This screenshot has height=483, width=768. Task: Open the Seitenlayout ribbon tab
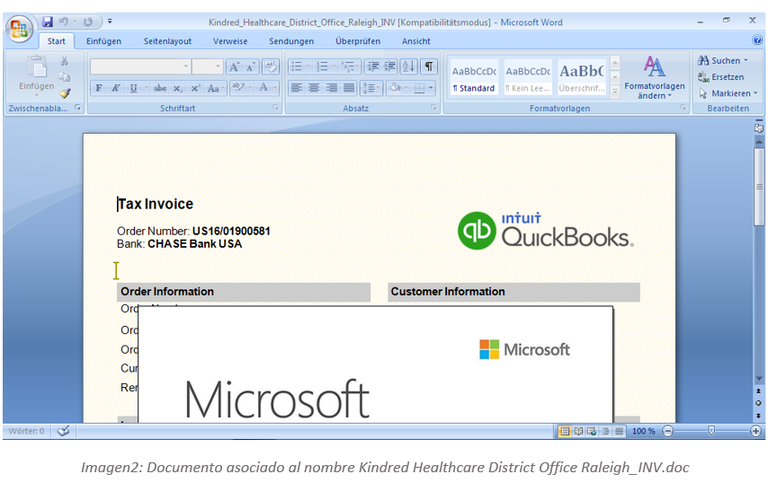pos(168,41)
